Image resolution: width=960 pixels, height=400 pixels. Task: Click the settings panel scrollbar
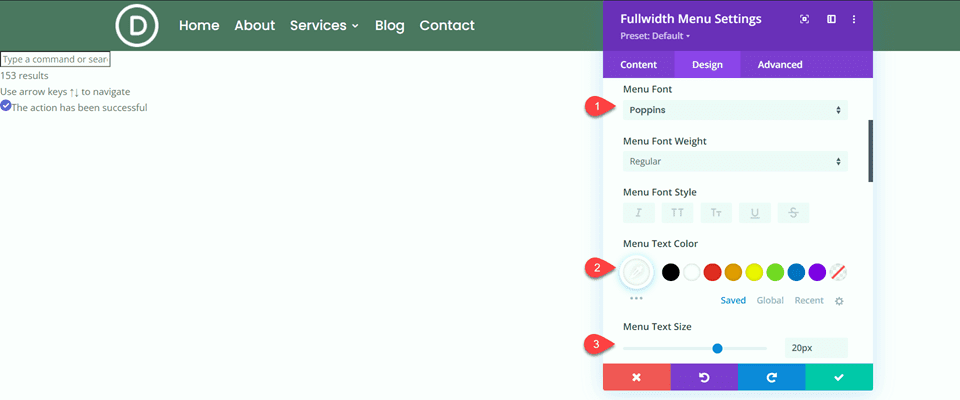871,151
